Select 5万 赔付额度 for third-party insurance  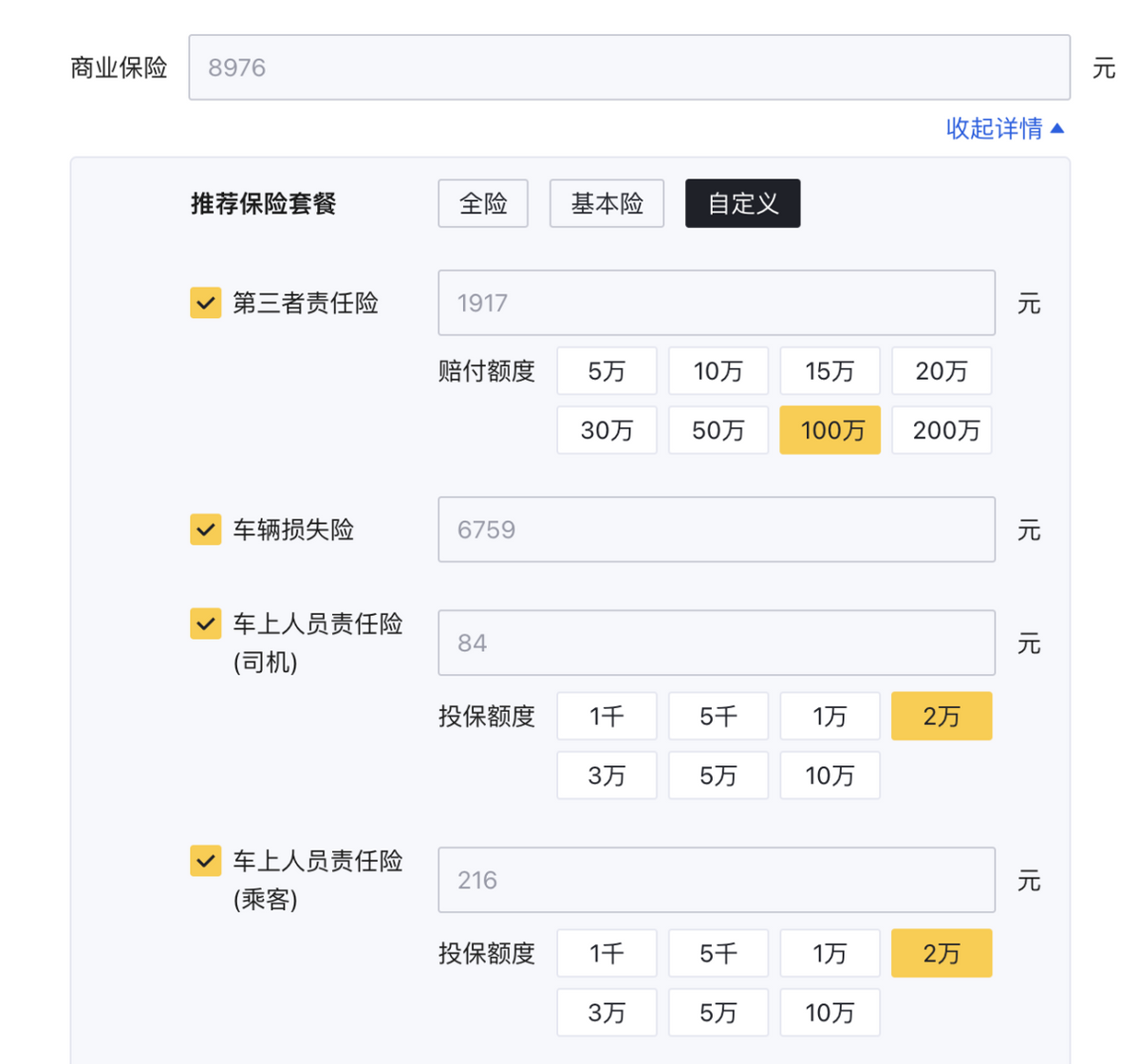(607, 371)
